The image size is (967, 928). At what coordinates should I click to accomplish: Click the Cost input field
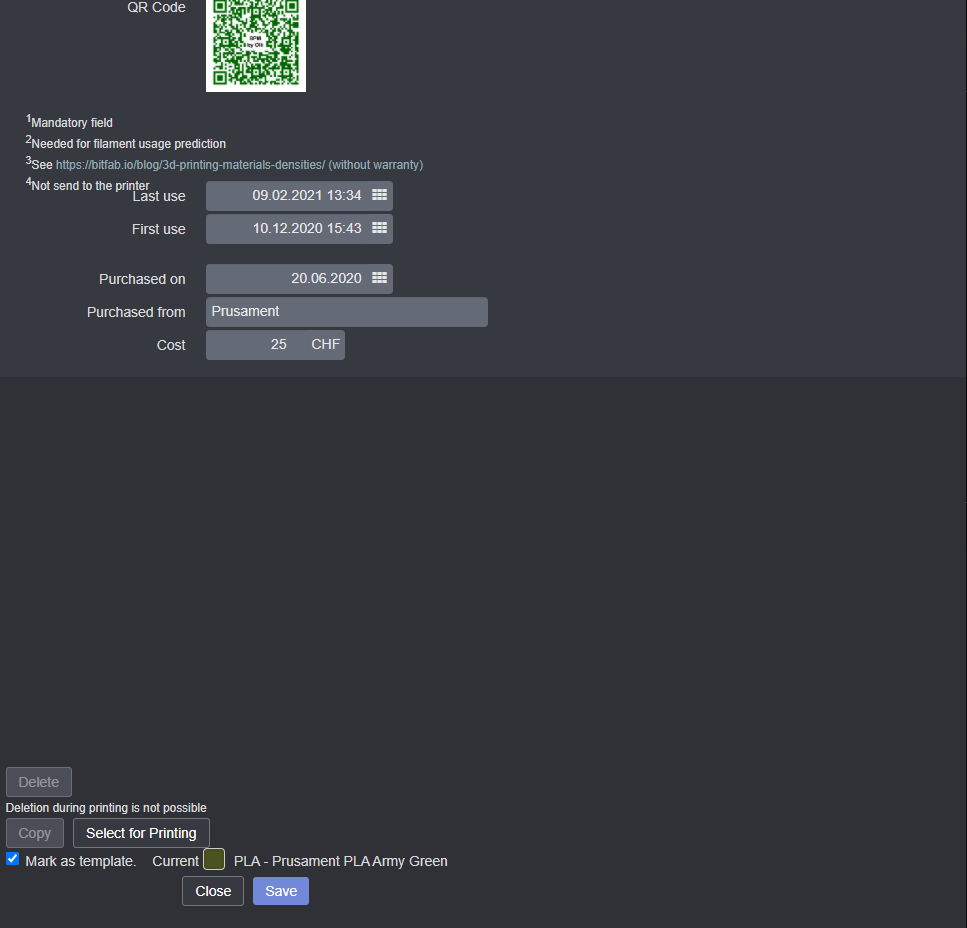pos(260,344)
